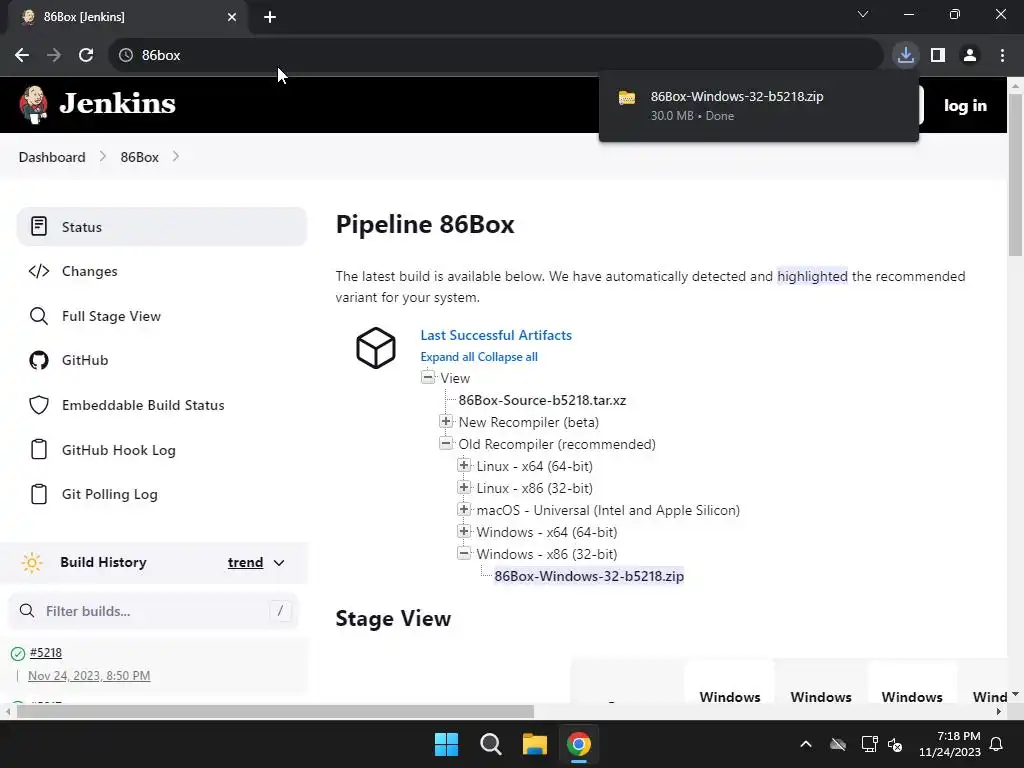Click Chrome icon on taskbar

pyautogui.click(x=579, y=744)
